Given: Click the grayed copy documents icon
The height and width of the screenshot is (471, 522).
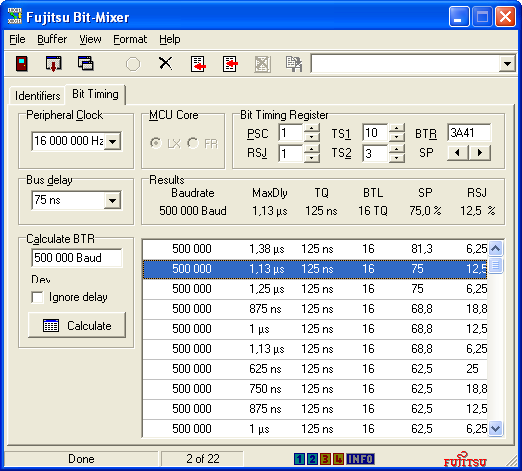Looking at the screenshot, I should pyautogui.click(x=294, y=64).
